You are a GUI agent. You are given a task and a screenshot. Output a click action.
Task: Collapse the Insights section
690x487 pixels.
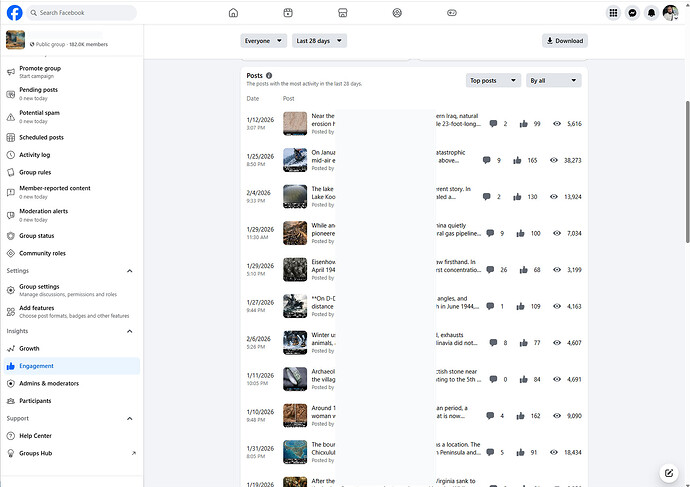pyautogui.click(x=129, y=331)
